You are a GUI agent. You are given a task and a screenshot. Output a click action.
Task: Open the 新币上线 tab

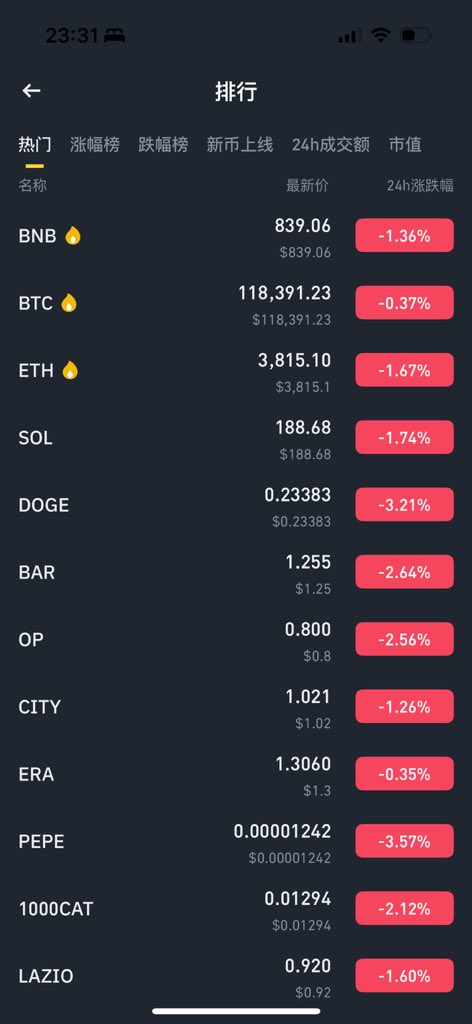point(240,144)
